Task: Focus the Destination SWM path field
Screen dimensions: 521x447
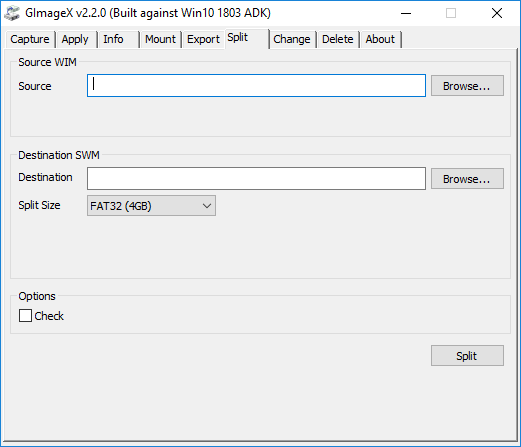Action: coord(256,178)
